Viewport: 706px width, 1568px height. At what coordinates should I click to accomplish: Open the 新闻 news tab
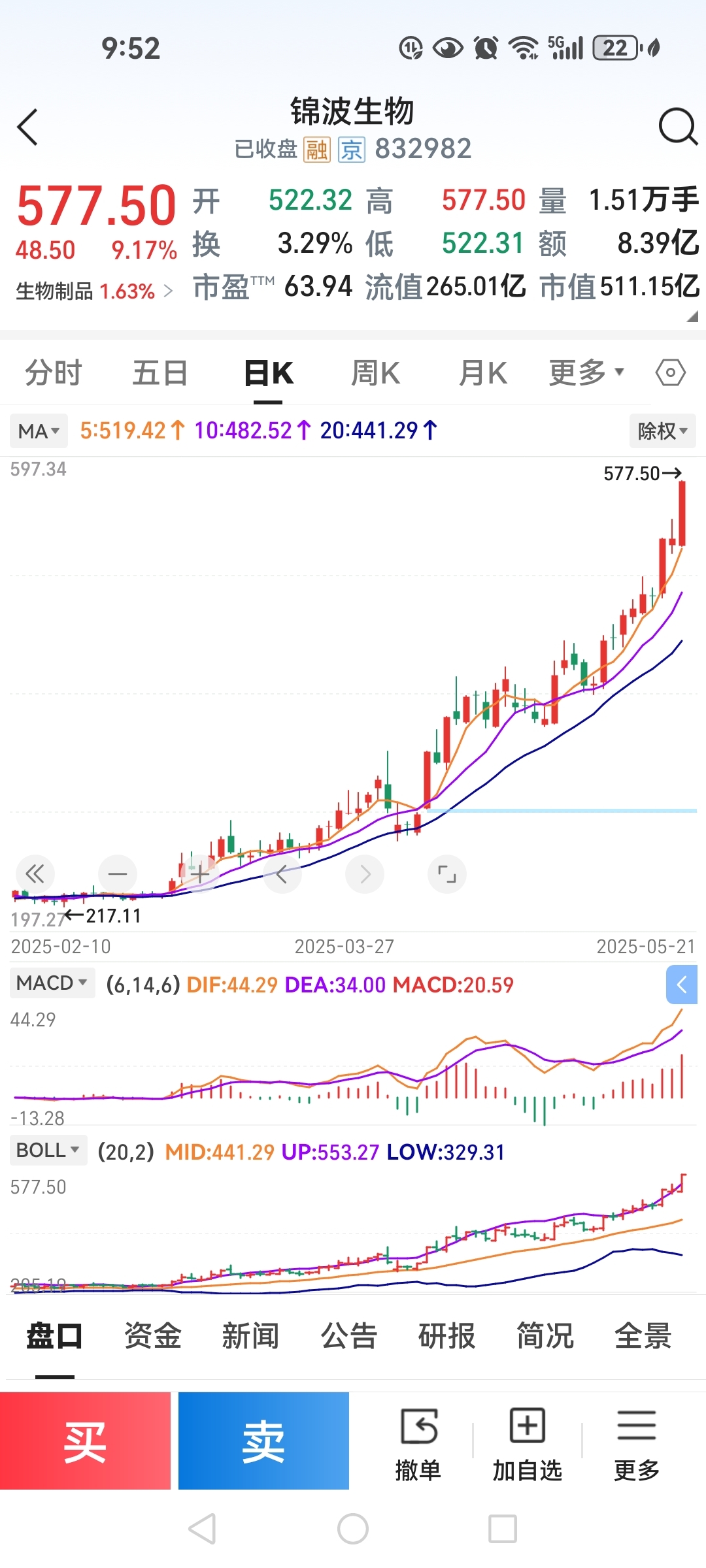click(x=251, y=1335)
